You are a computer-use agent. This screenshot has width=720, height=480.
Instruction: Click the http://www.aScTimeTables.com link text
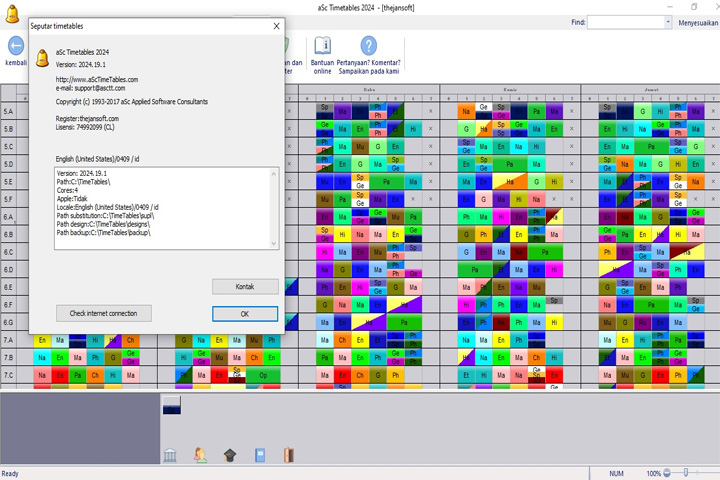(97, 79)
